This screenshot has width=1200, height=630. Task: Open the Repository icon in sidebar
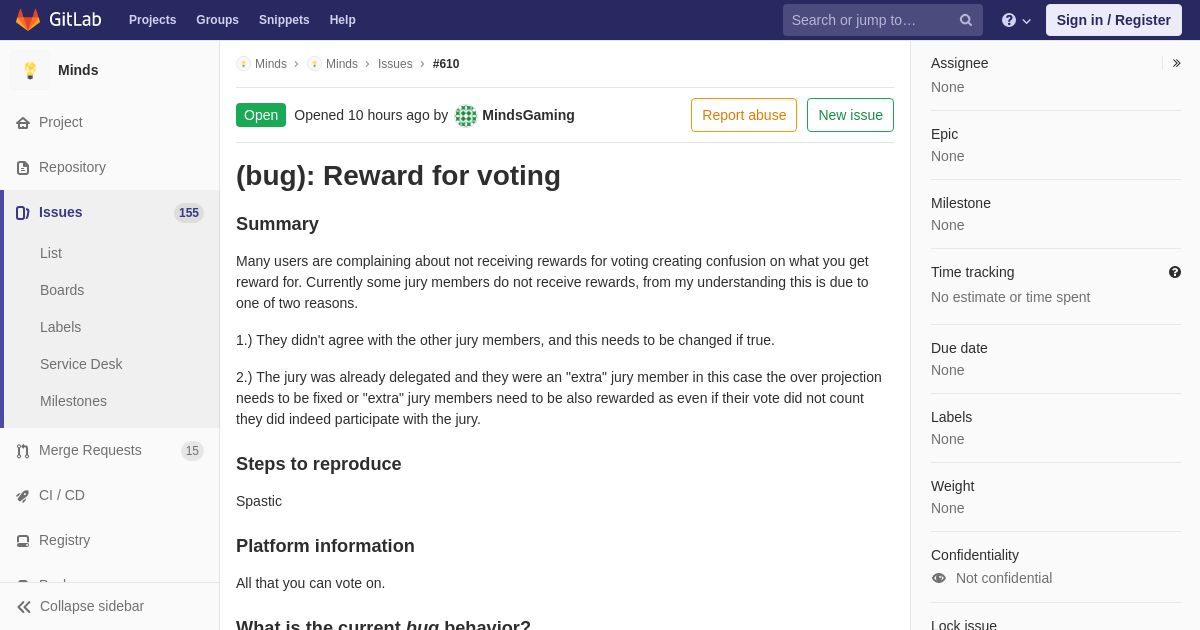tap(23, 168)
